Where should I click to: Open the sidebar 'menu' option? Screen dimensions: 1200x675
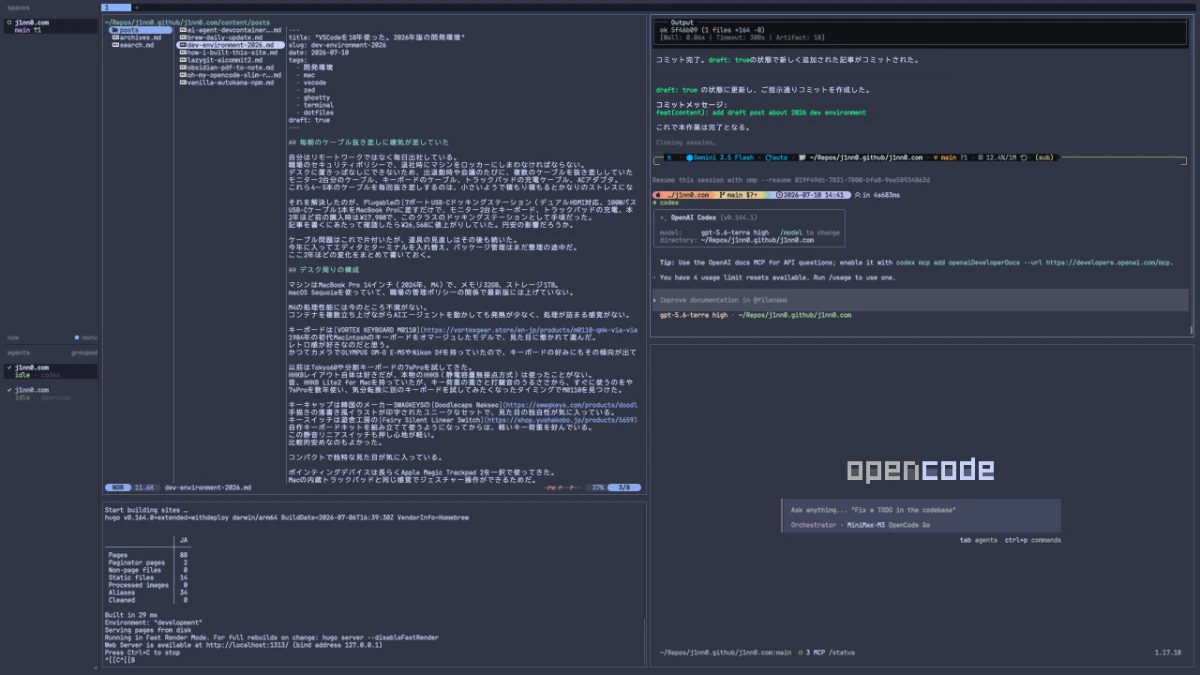pyautogui.click(x=89, y=337)
